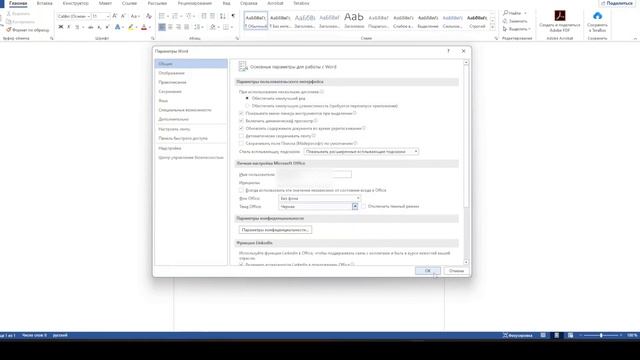Toggle Italic formatting in the Word ribbon
Screen dimensions: 640x360
point(69,27)
